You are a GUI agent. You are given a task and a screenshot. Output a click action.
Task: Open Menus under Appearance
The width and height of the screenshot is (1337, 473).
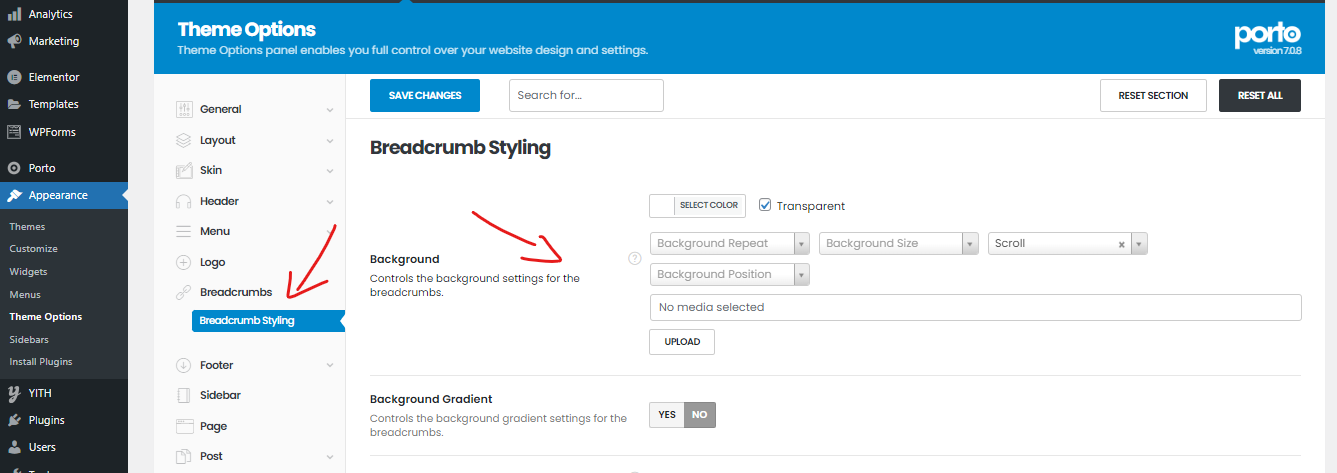(25, 295)
